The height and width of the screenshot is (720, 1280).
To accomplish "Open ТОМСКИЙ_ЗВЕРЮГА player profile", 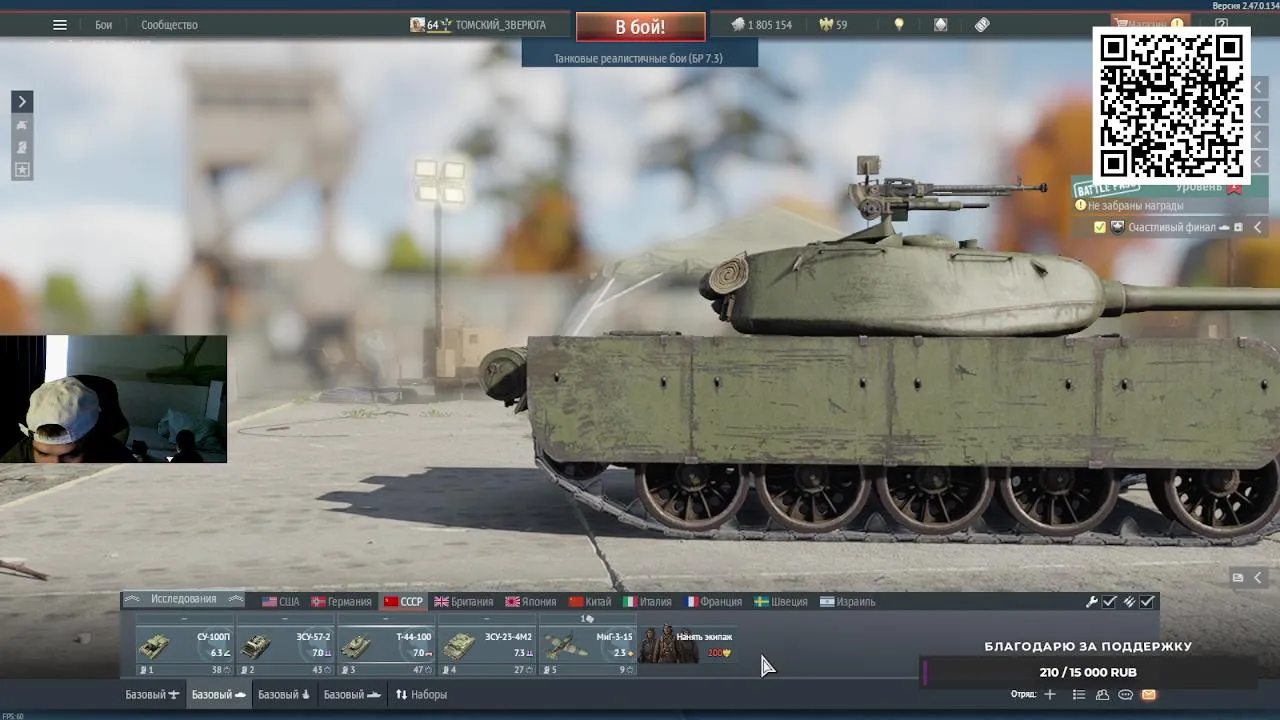I will click(500, 25).
